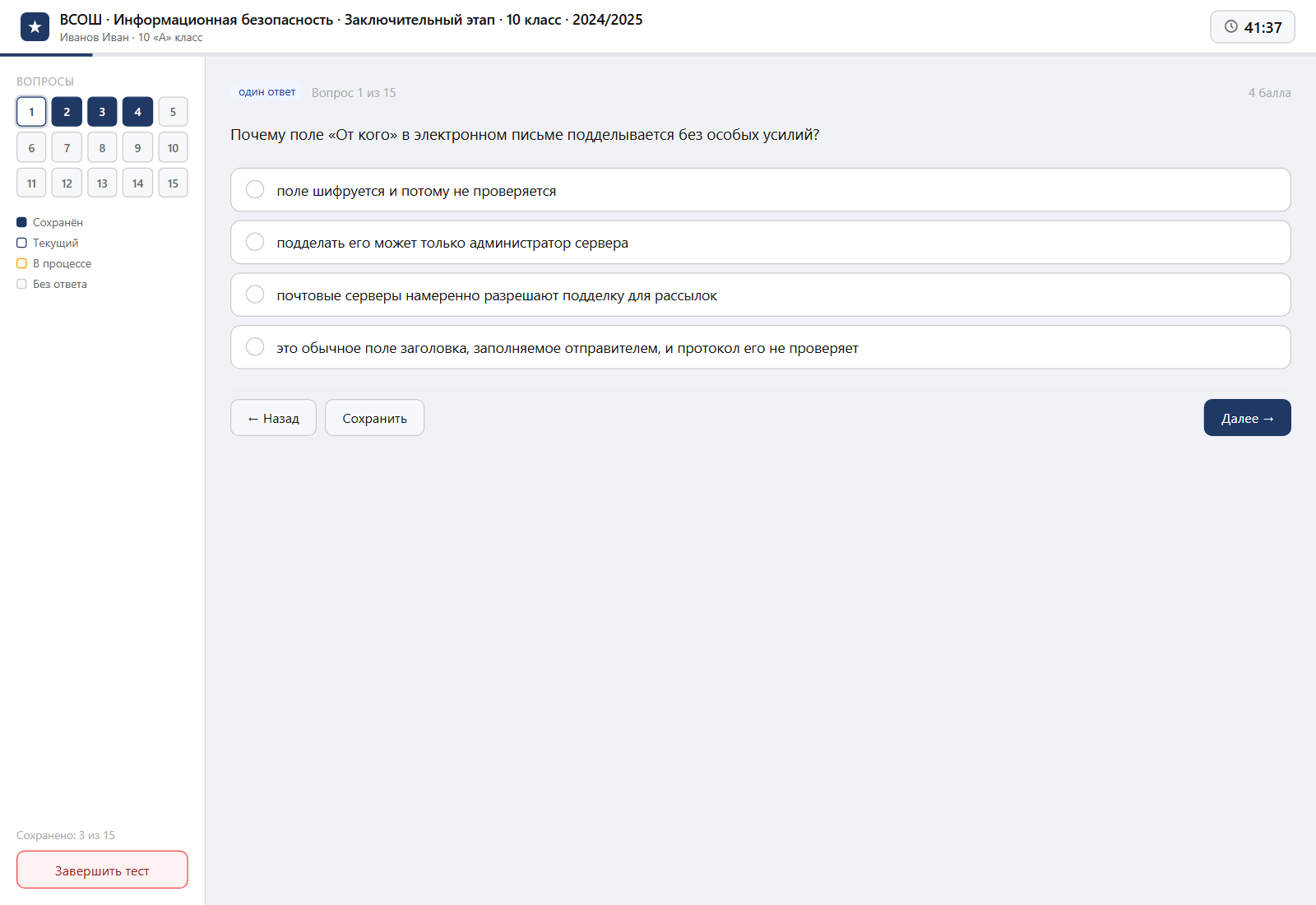Go to question 6
The width and height of the screenshot is (1316, 905).
pos(31,148)
